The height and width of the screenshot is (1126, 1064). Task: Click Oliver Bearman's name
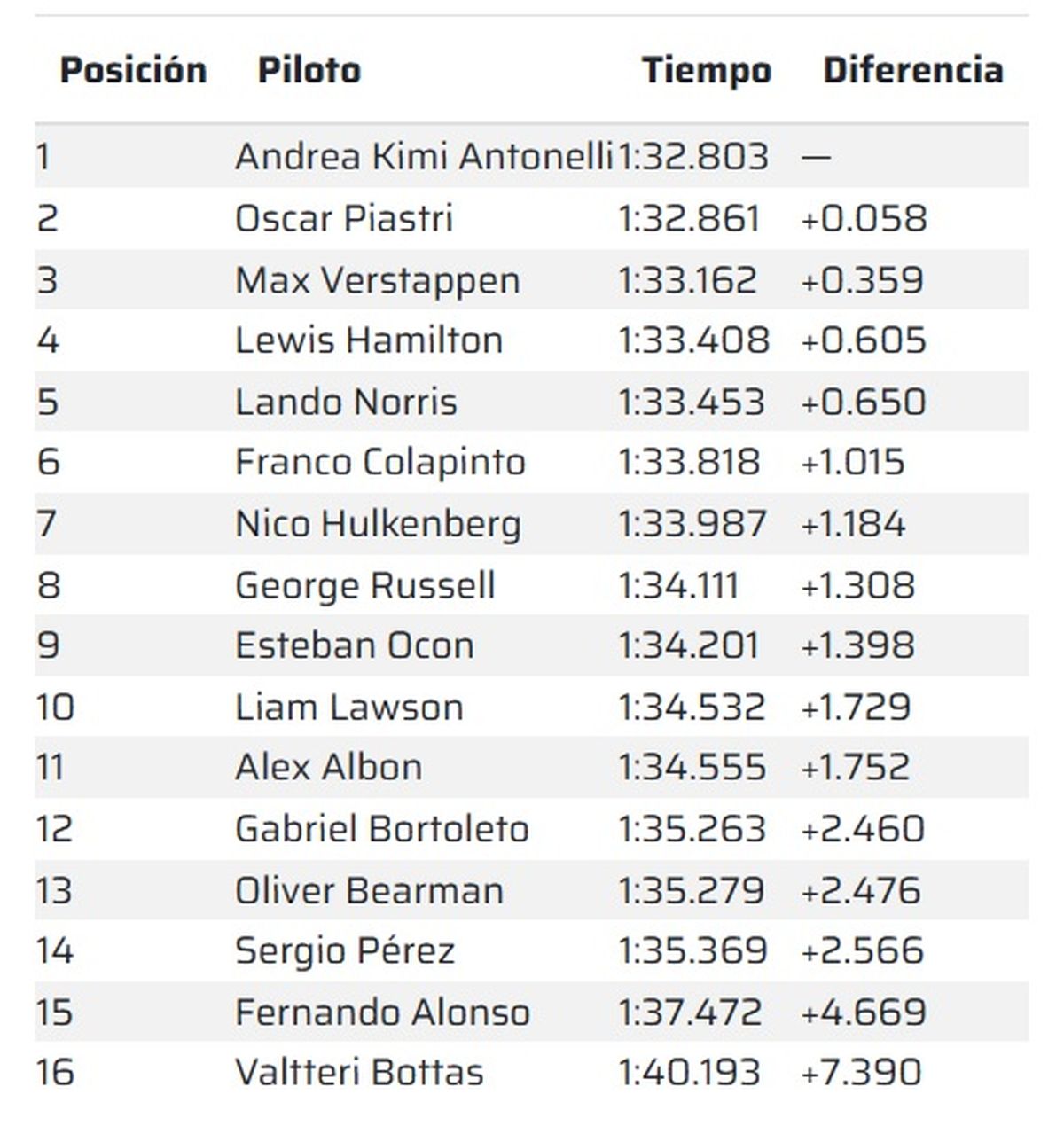point(369,890)
